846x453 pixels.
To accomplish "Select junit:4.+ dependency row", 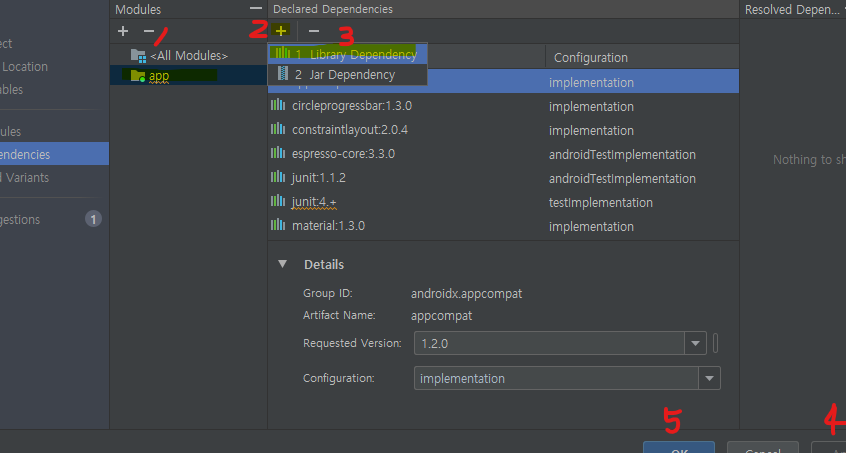I will pos(503,202).
